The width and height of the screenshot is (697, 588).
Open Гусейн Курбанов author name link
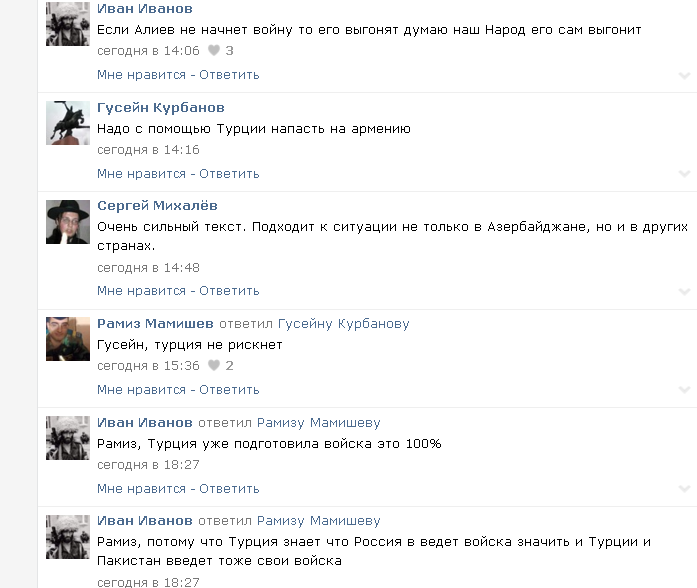[161, 108]
